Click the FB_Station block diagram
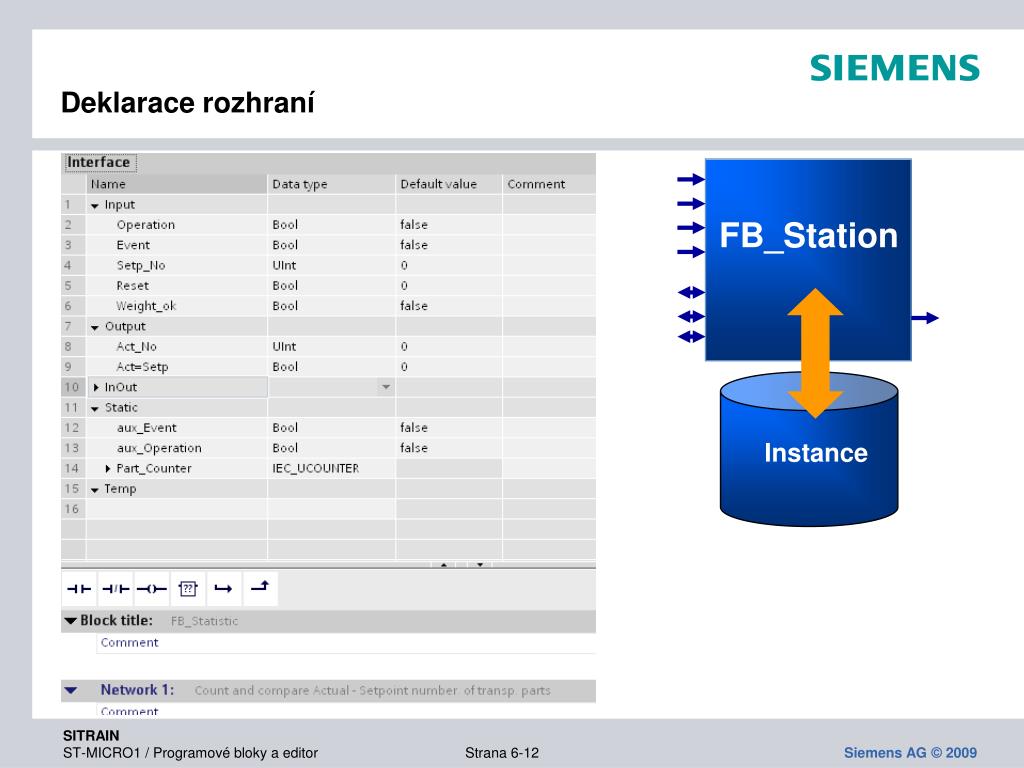 click(808, 259)
